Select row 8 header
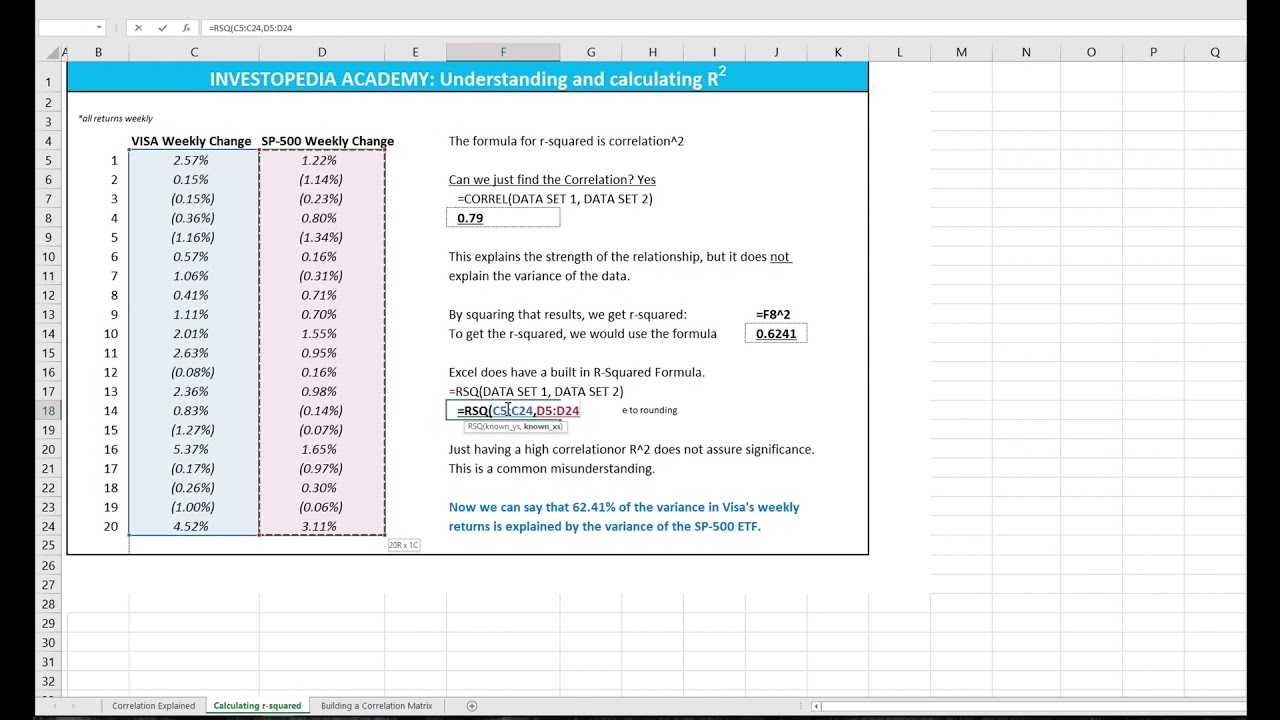 48,218
